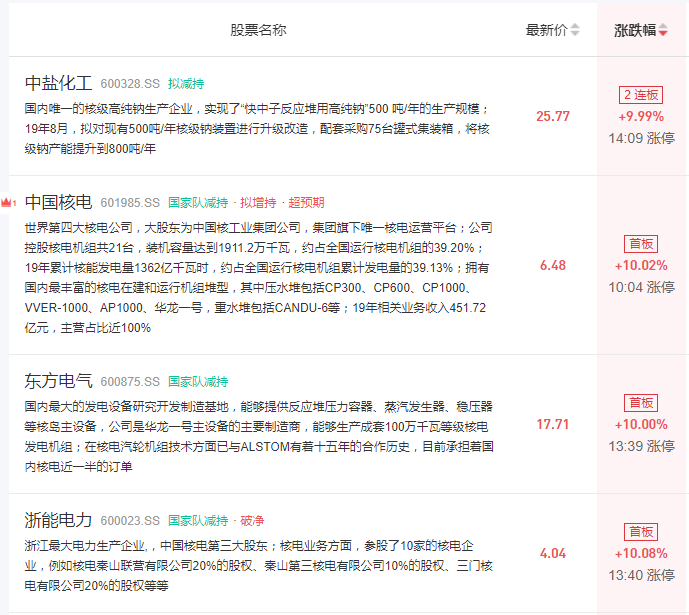Click the 2连板 badge for 中盐化工
Screen dimensions: 689x615
(x=641, y=95)
